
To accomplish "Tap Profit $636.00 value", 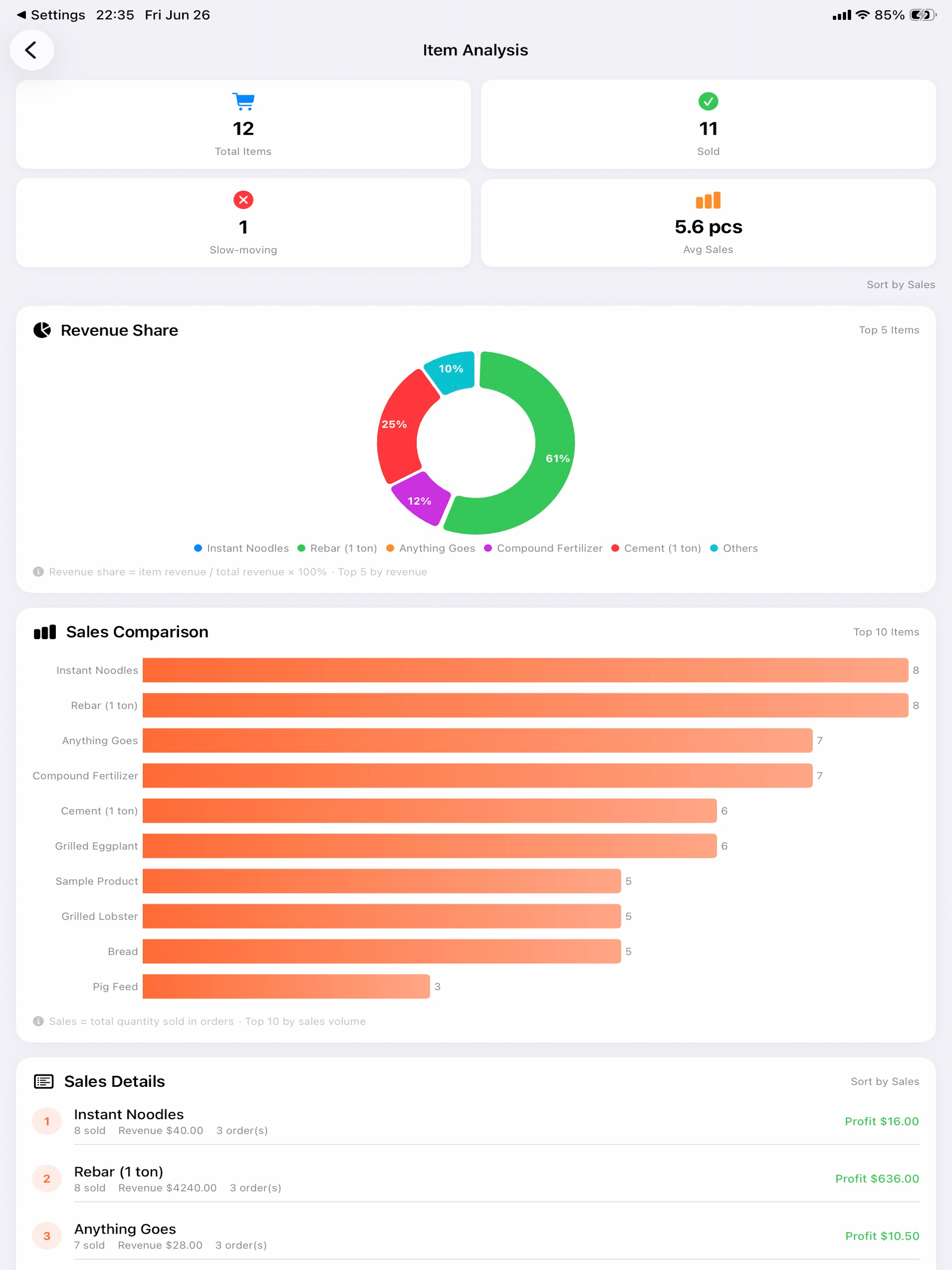I will coord(877,1179).
